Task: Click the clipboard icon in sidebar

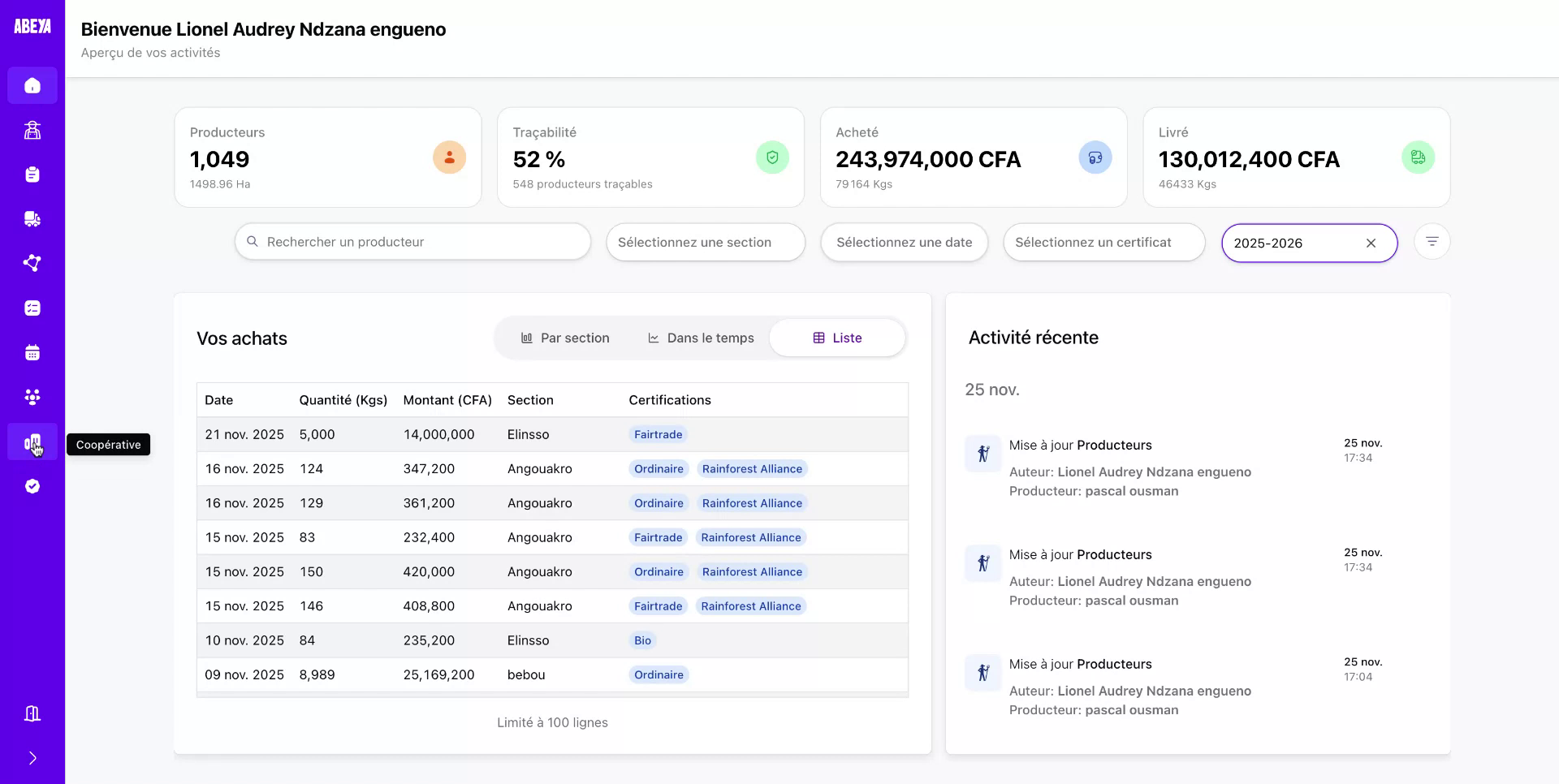Action: tap(32, 174)
